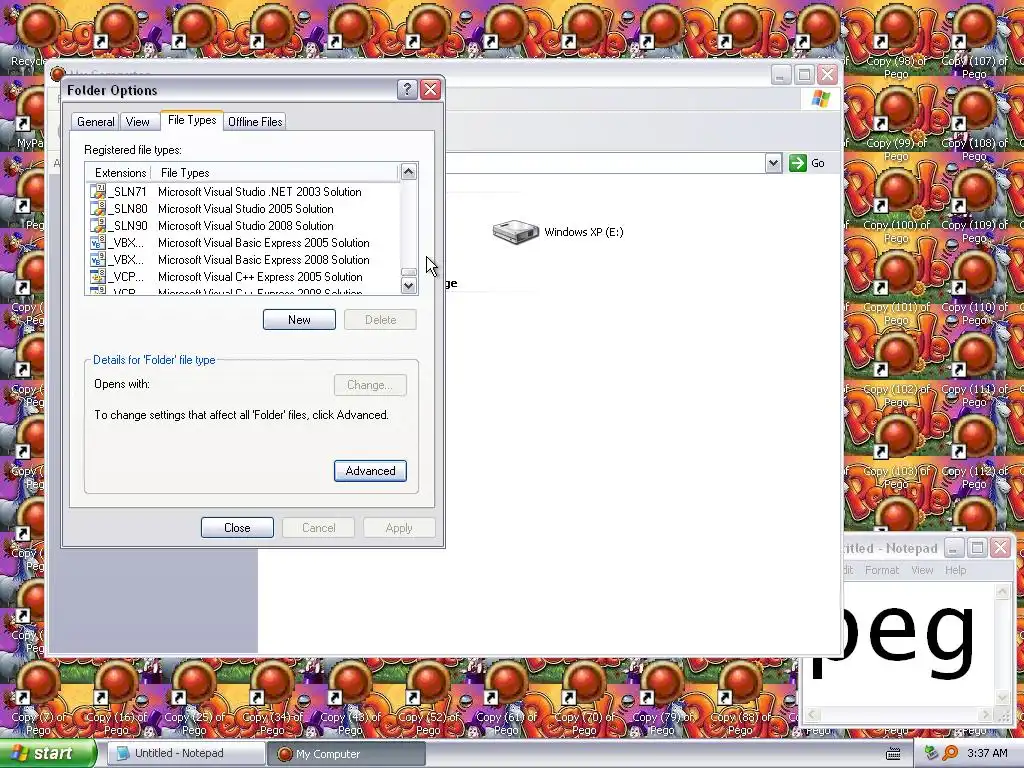Viewport: 1024px width, 768px height.
Task: Click the Safely Remove Hardware tray icon
Action: 931,753
